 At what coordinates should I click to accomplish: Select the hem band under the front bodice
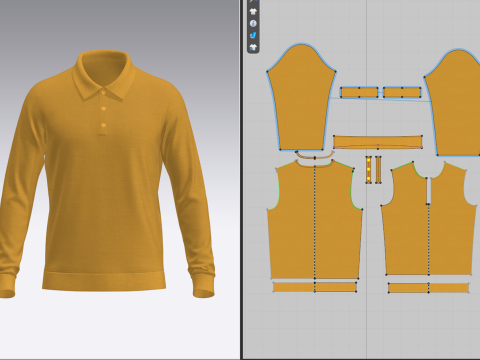[x=315, y=287]
